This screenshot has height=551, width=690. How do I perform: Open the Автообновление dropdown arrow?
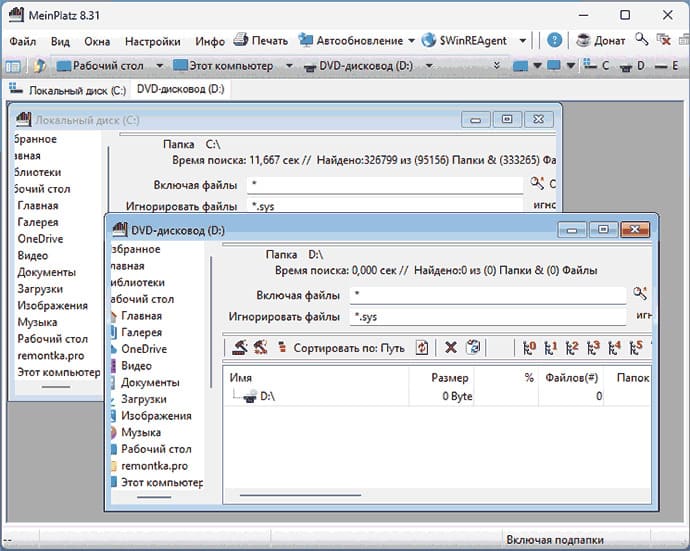click(x=411, y=41)
